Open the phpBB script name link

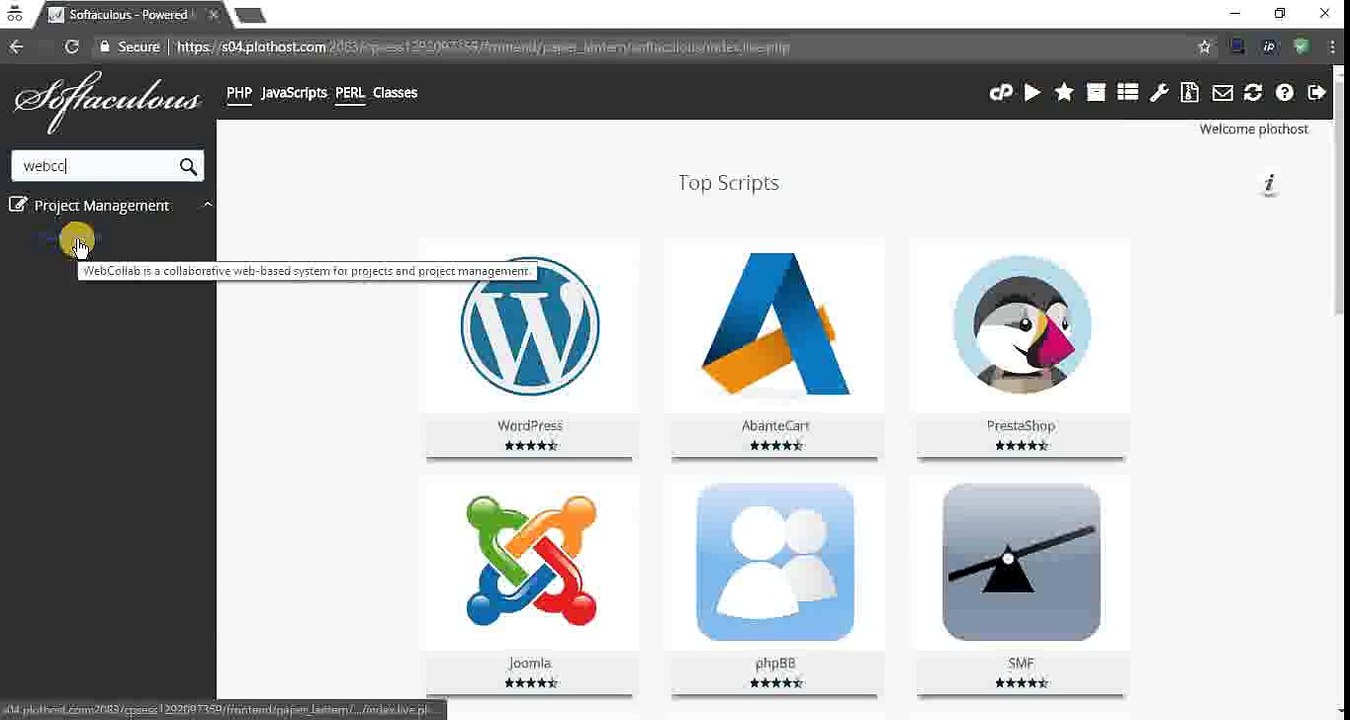[x=775, y=663]
